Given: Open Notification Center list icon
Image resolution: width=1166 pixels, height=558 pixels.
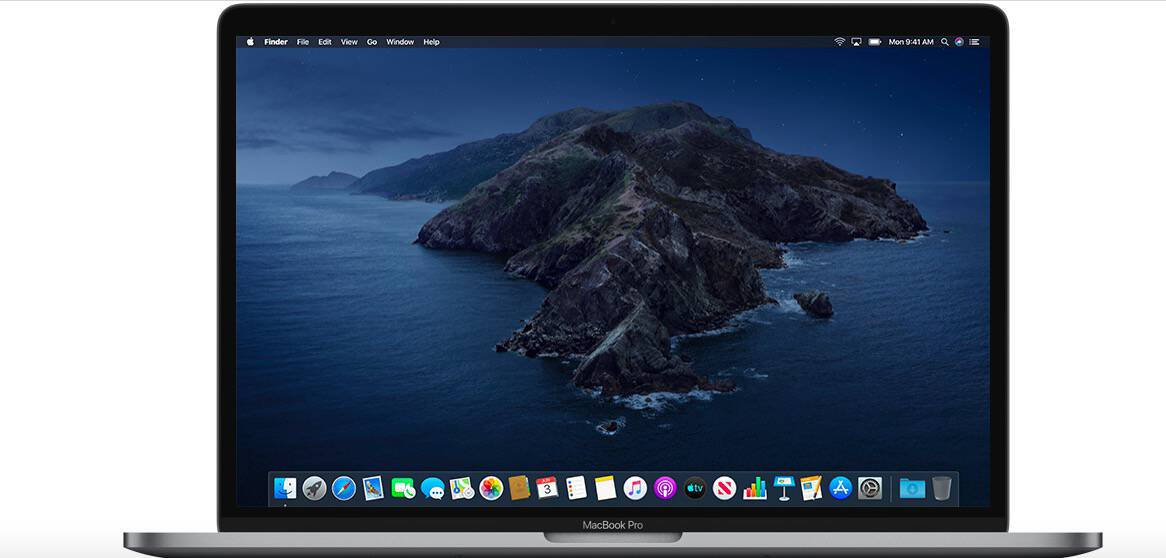Looking at the screenshot, I should tap(974, 42).
